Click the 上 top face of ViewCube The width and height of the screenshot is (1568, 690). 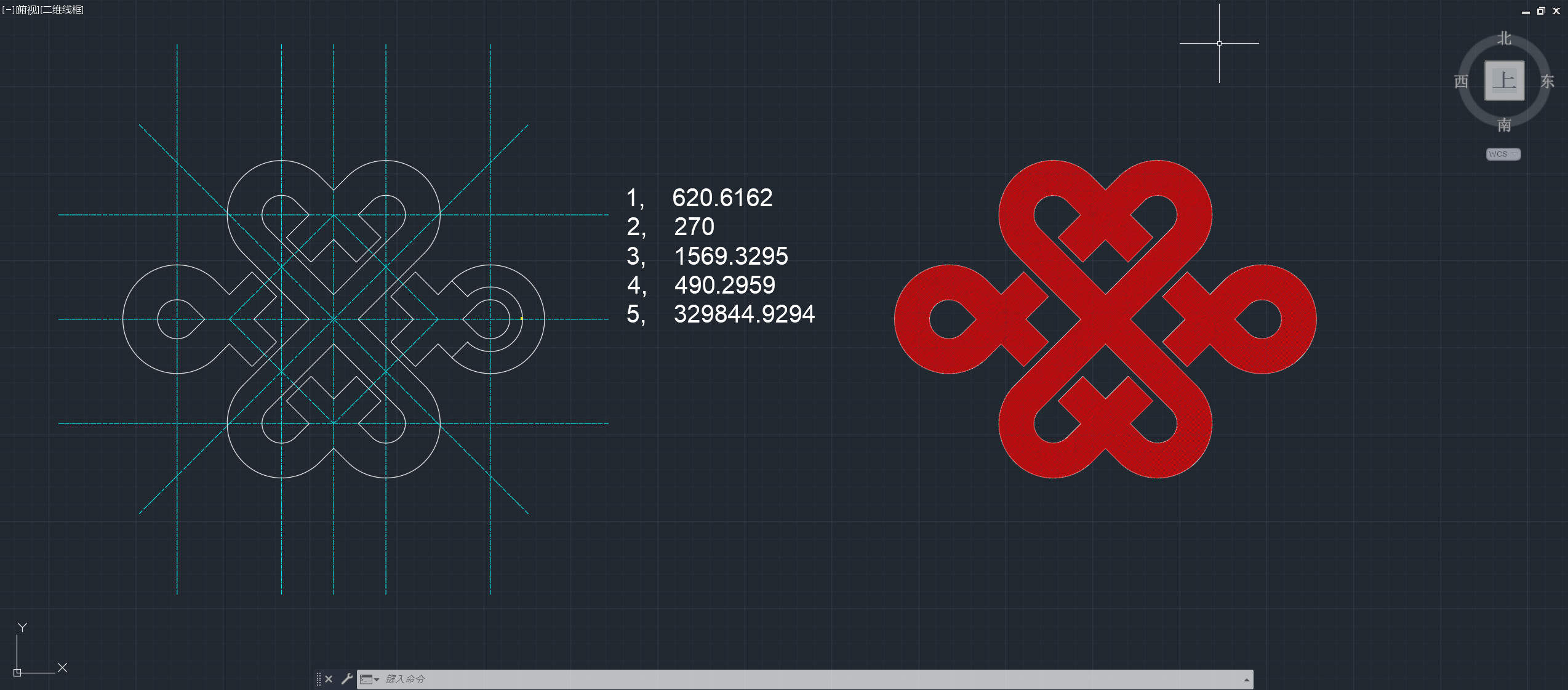(1504, 81)
